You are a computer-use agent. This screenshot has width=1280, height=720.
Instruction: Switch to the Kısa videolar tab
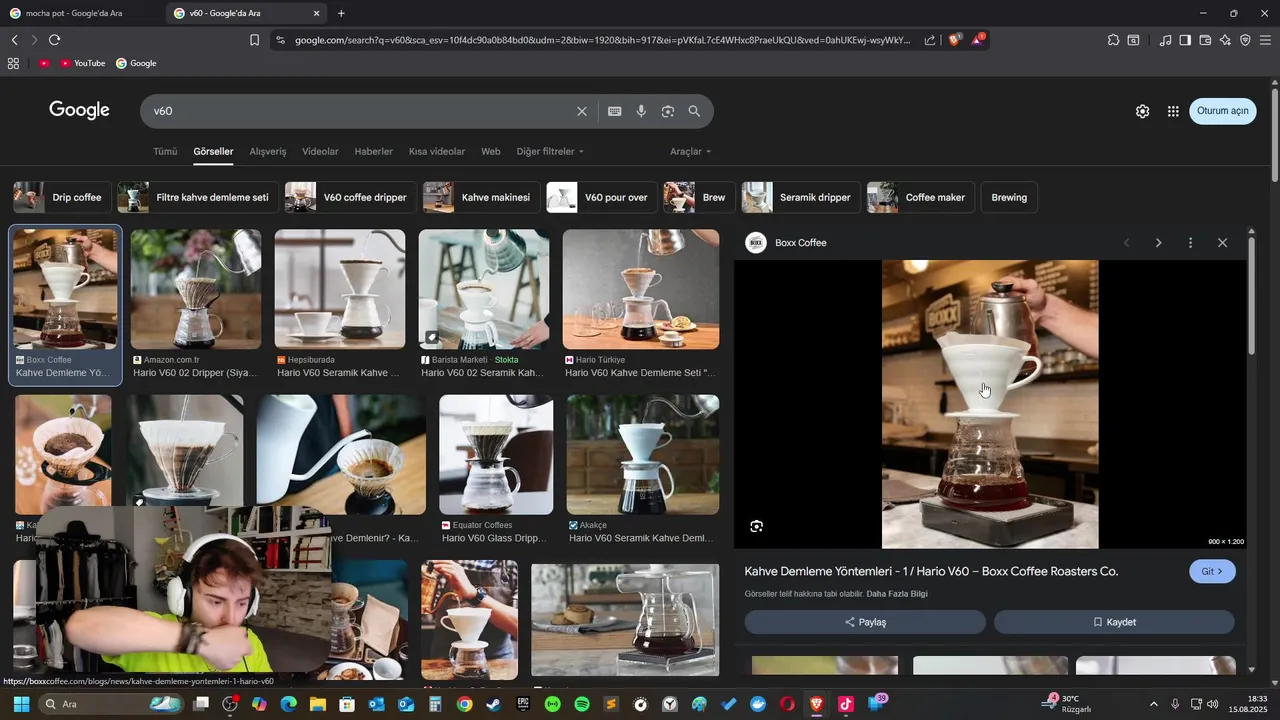tap(437, 151)
